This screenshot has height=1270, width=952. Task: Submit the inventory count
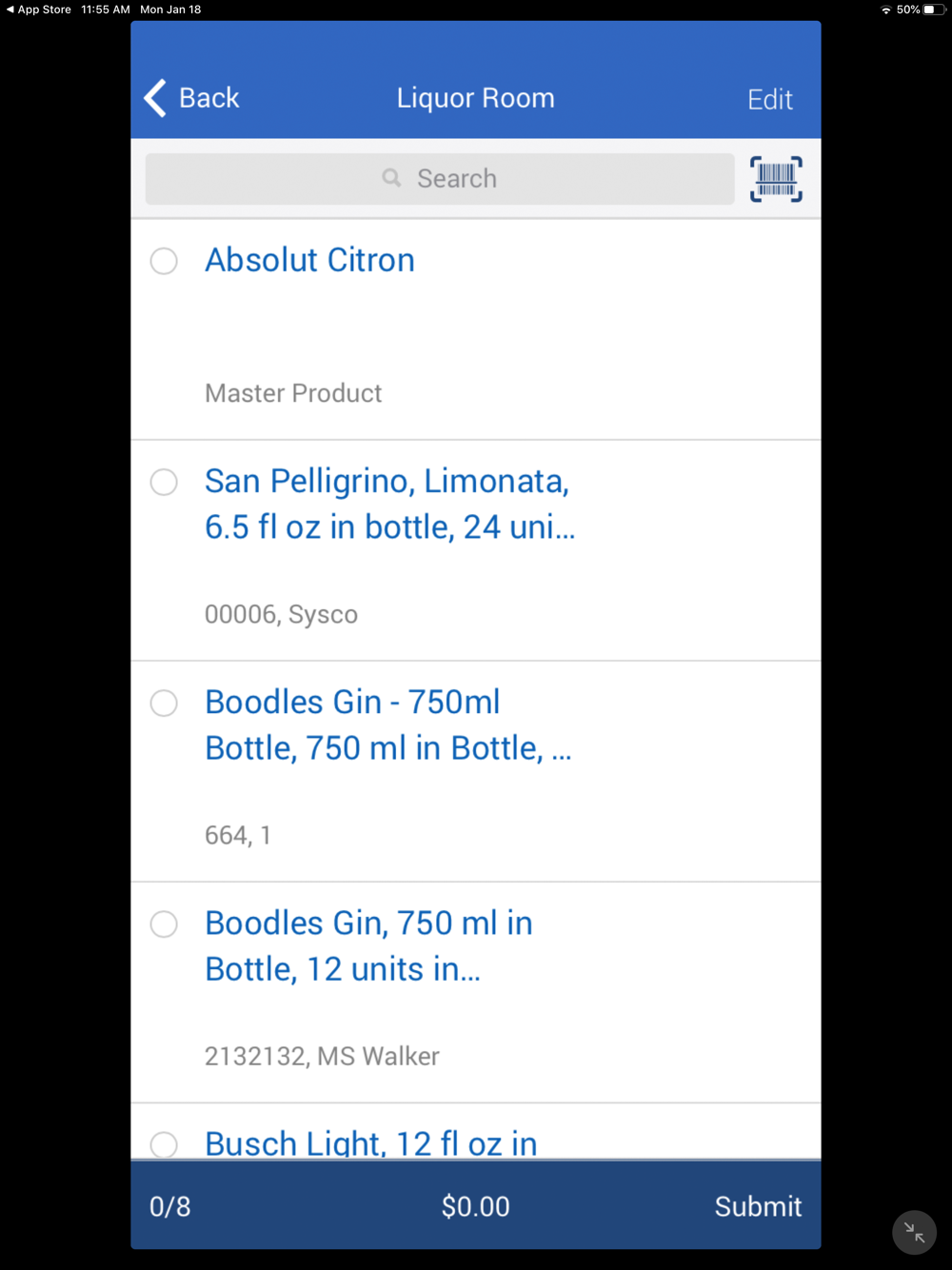[758, 1206]
